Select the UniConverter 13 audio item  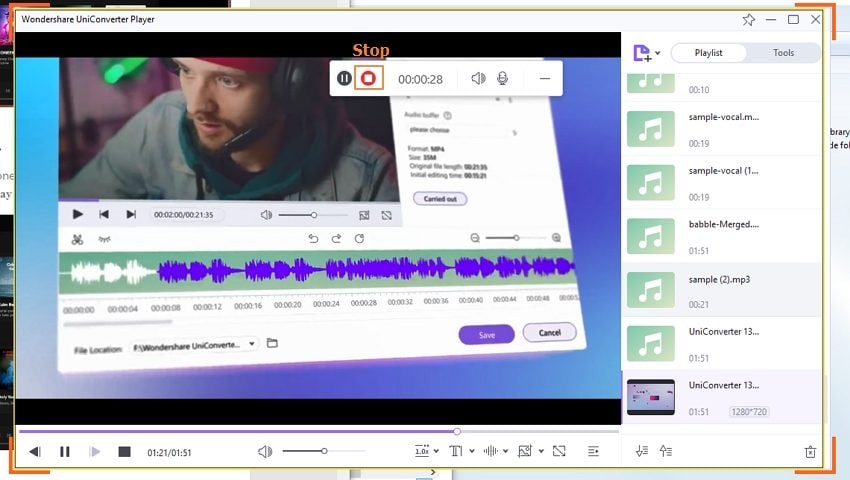[x=721, y=344]
